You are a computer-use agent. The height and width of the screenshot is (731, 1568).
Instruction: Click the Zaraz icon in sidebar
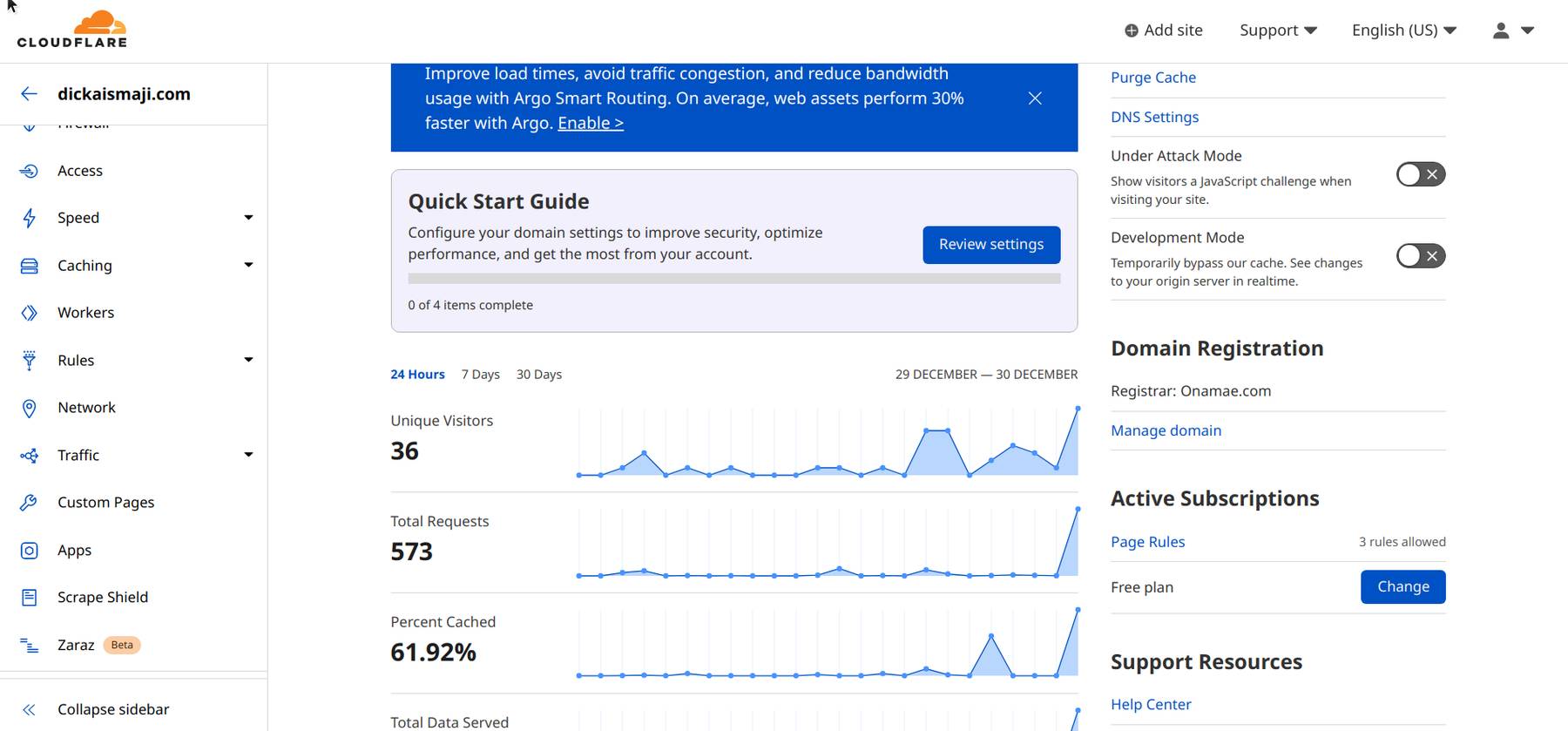coord(29,646)
